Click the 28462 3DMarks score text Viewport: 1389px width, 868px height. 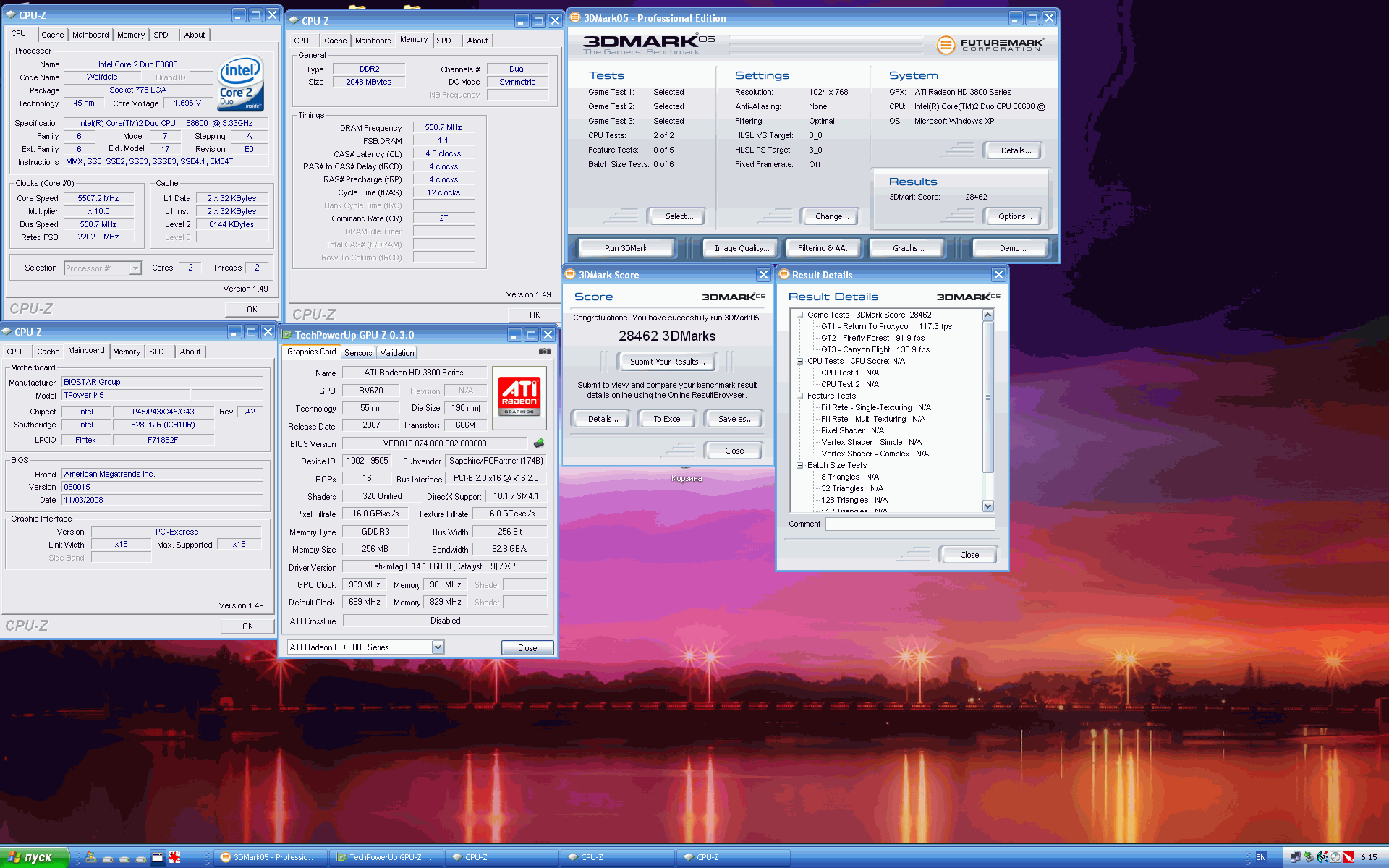(667, 336)
